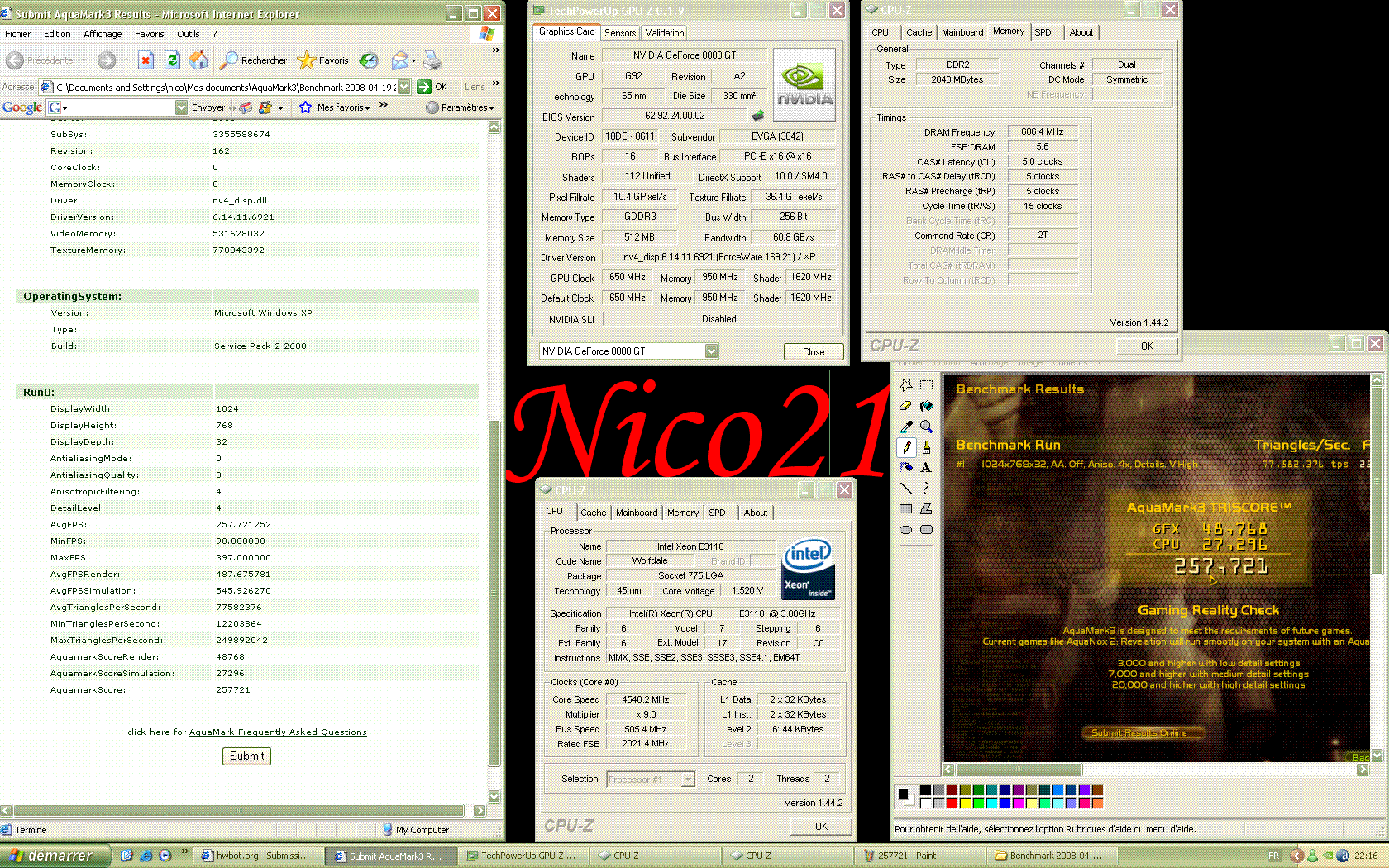The image size is (1389, 868).
Task: Click the BIOS save chip icon in GPU-Z
Action: coord(758,116)
